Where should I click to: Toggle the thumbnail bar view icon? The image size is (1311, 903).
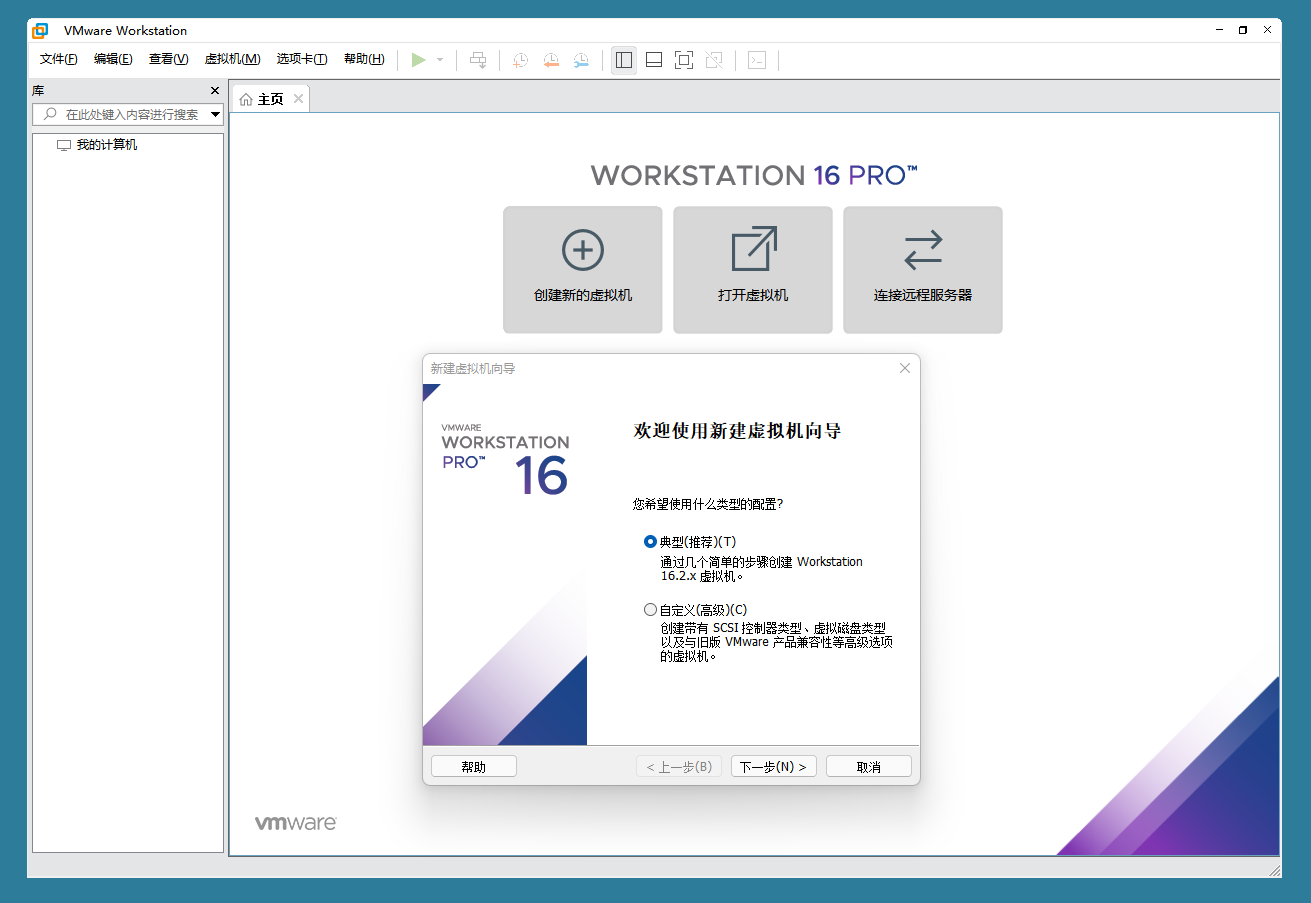(x=654, y=60)
